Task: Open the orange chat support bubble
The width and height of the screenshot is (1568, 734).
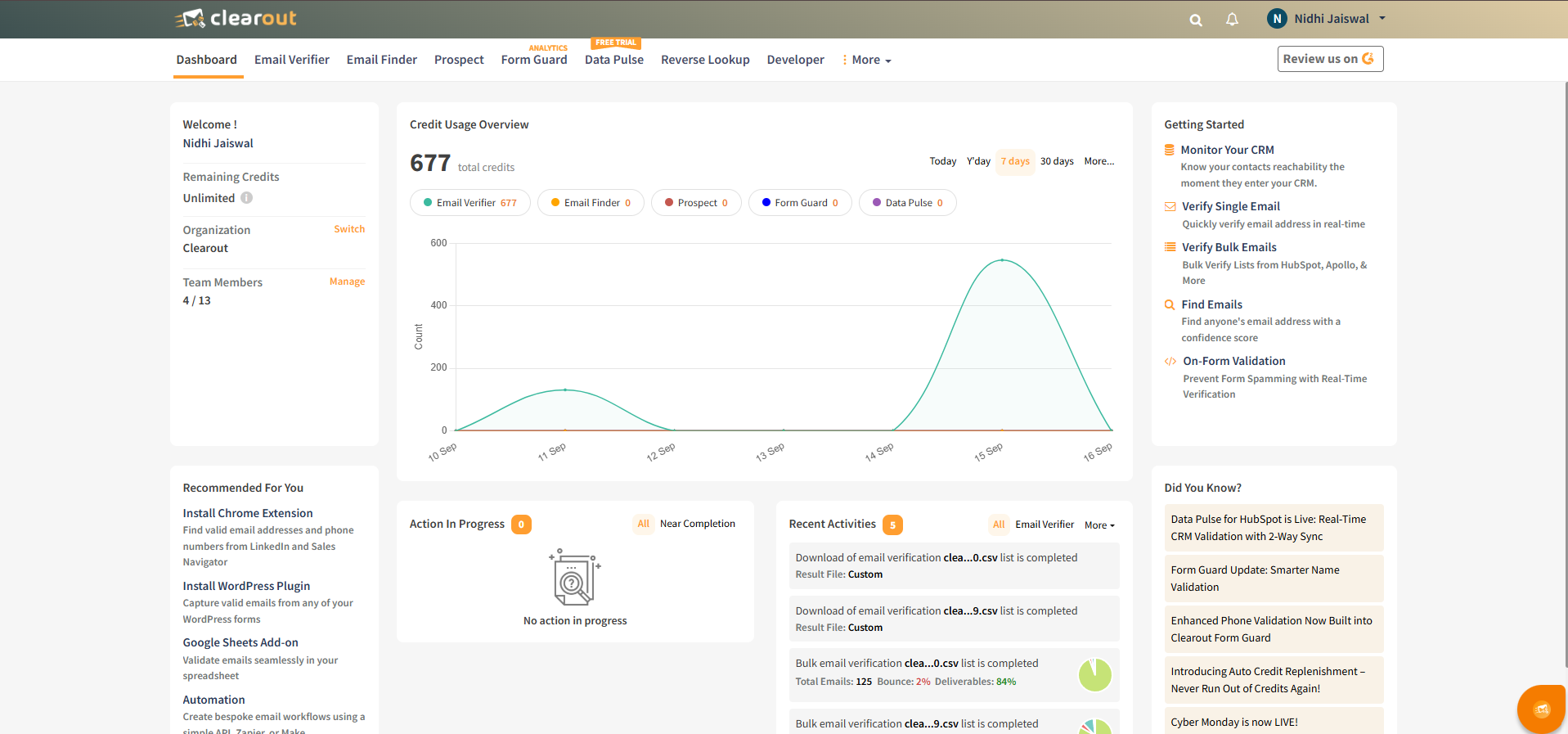Action: click(x=1542, y=709)
